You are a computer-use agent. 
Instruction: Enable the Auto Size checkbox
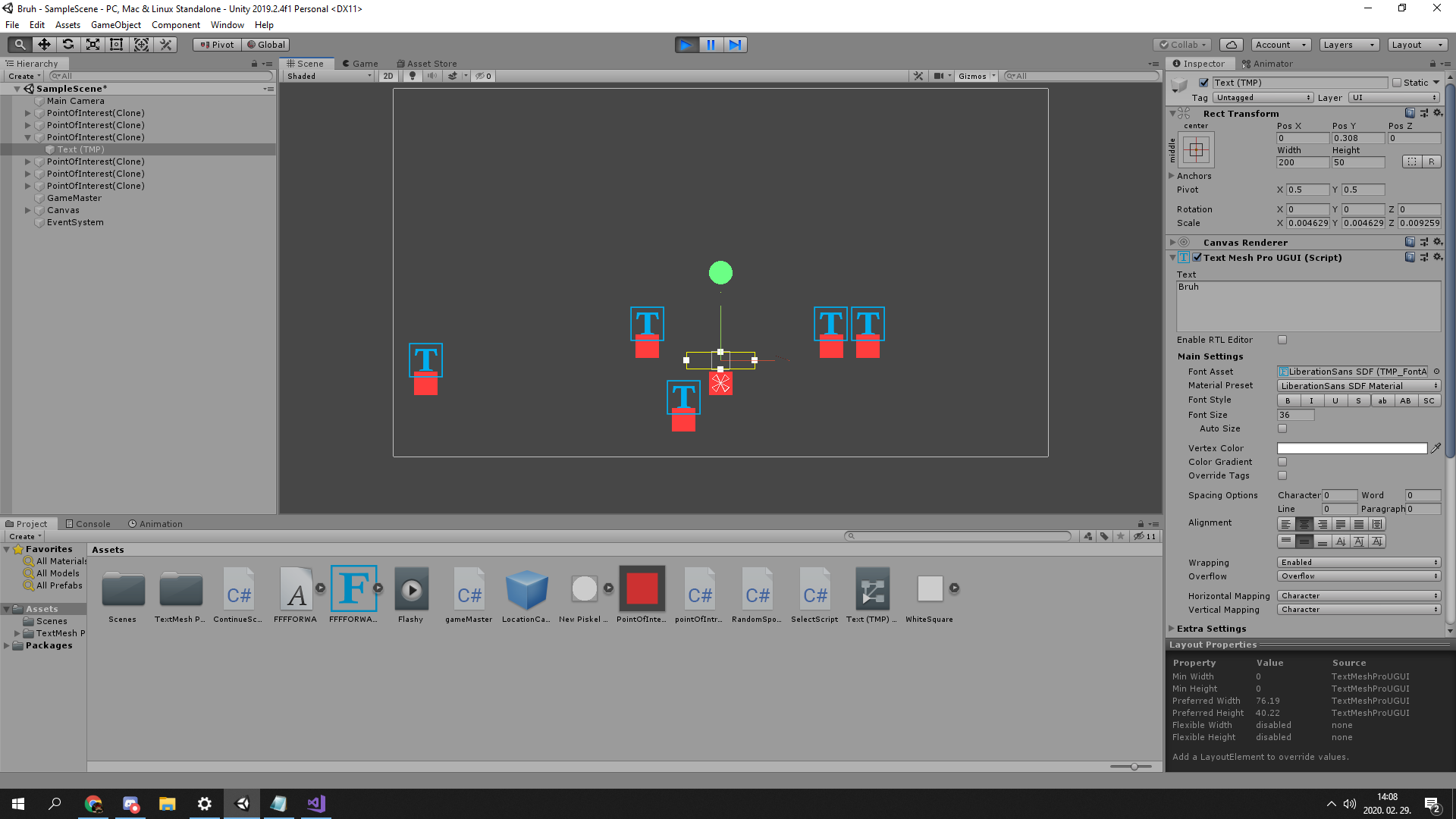pos(1282,428)
